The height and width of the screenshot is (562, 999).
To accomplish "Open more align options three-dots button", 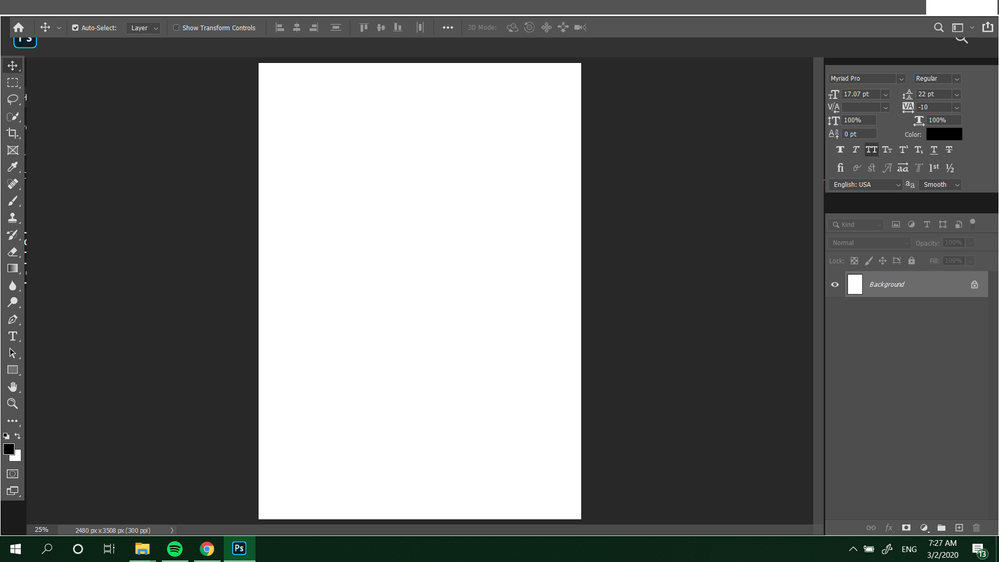I will pyautogui.click(x=448, y=27).
